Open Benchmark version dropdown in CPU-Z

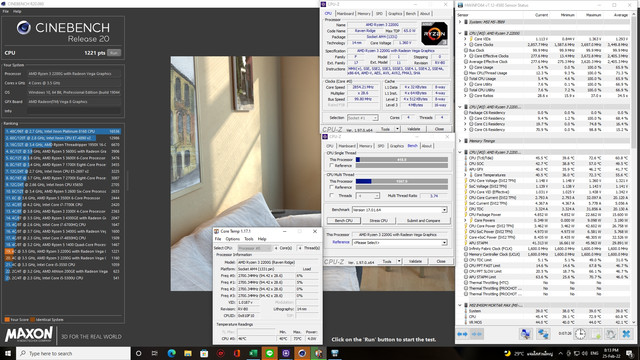pos(399,210)
